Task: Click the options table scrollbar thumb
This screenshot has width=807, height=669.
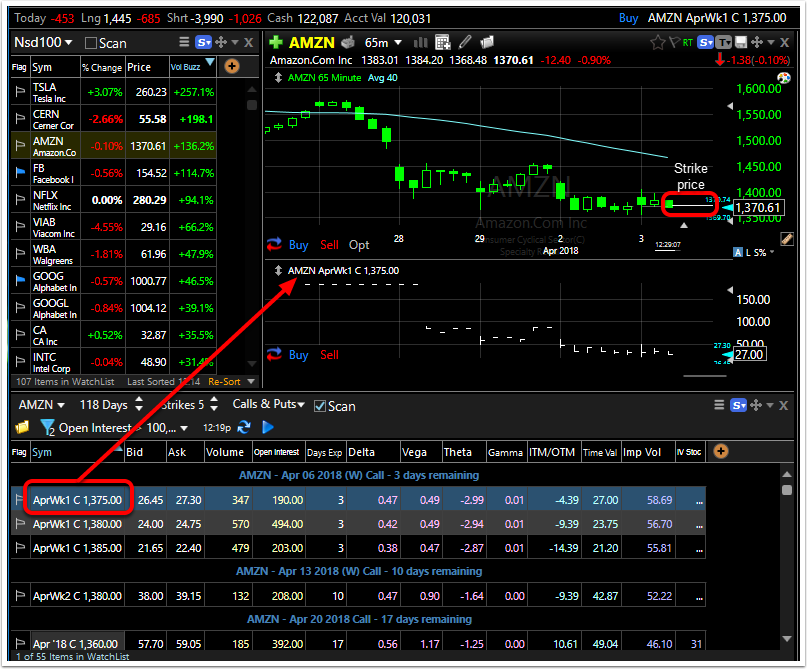Action: click(786, 489)
